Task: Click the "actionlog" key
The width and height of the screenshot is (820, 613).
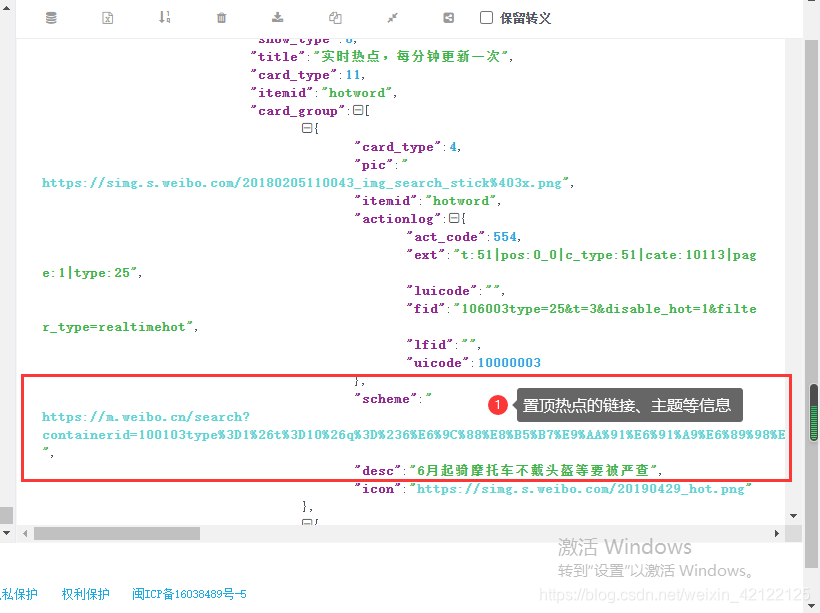Action: point(398,219)
